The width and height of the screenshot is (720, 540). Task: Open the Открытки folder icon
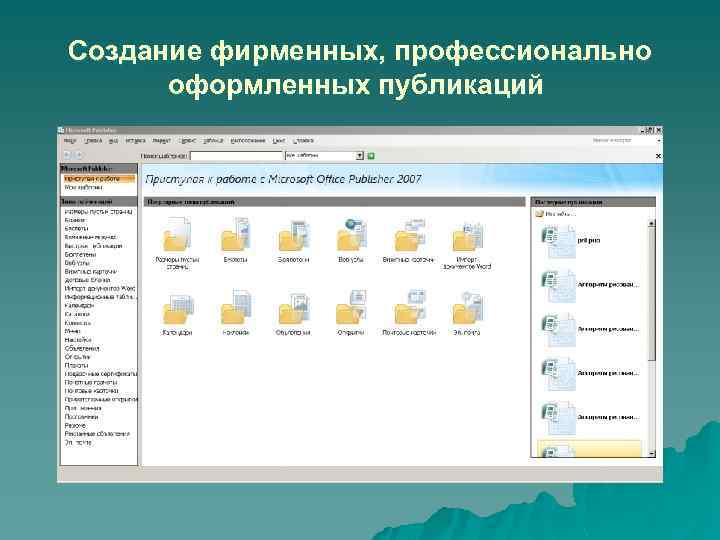351,308
